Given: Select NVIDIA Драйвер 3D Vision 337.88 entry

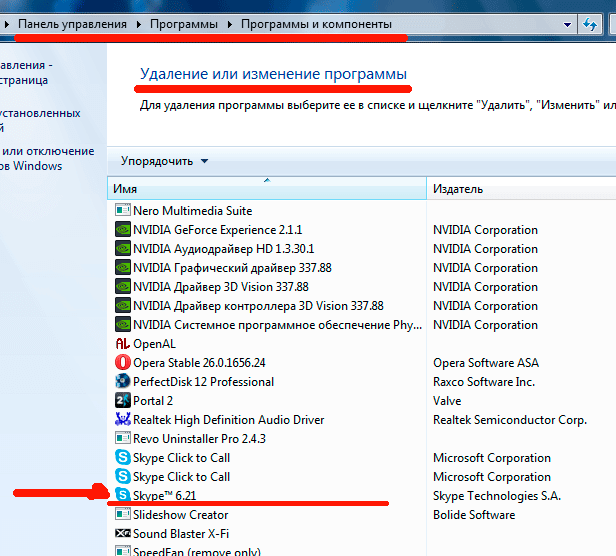Looking at the screenshot, I should (221, 287).
